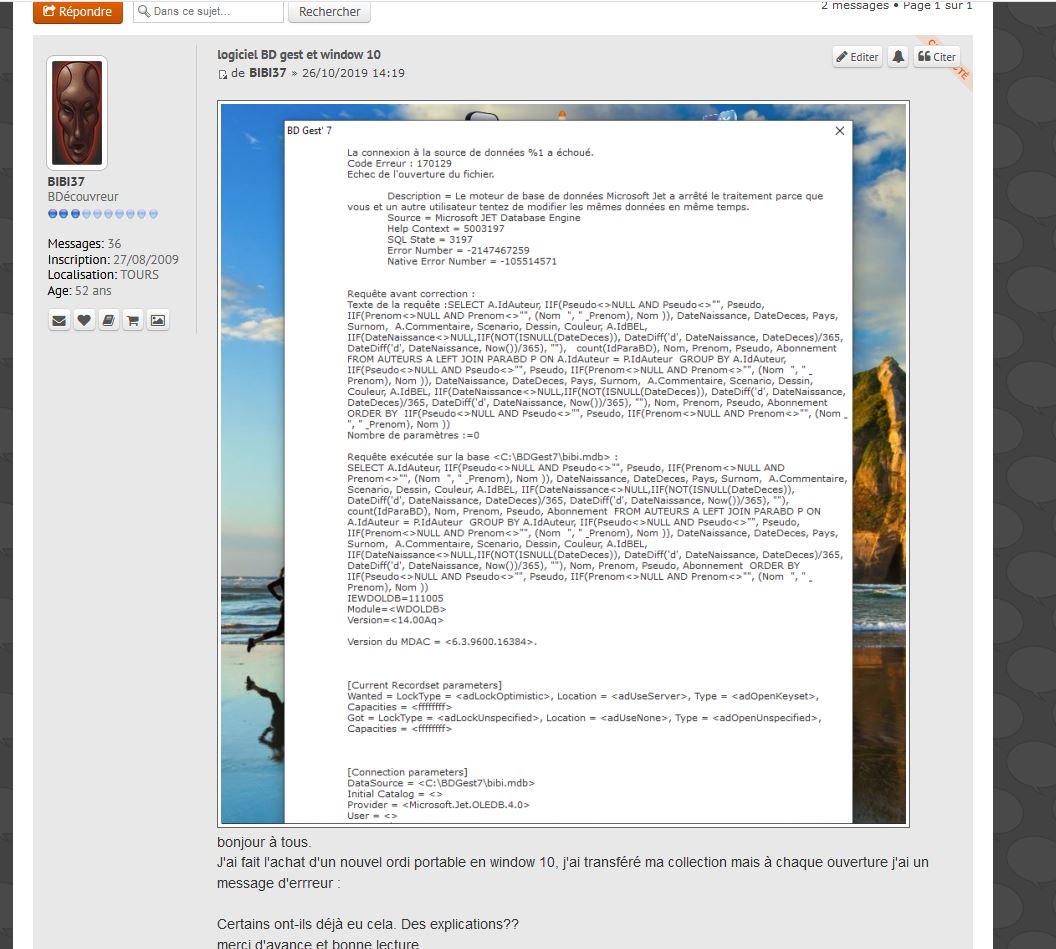Click the blue rank dots under BDécouvreur
This screenshot has height=949, width=1056.
coord(103,214)
